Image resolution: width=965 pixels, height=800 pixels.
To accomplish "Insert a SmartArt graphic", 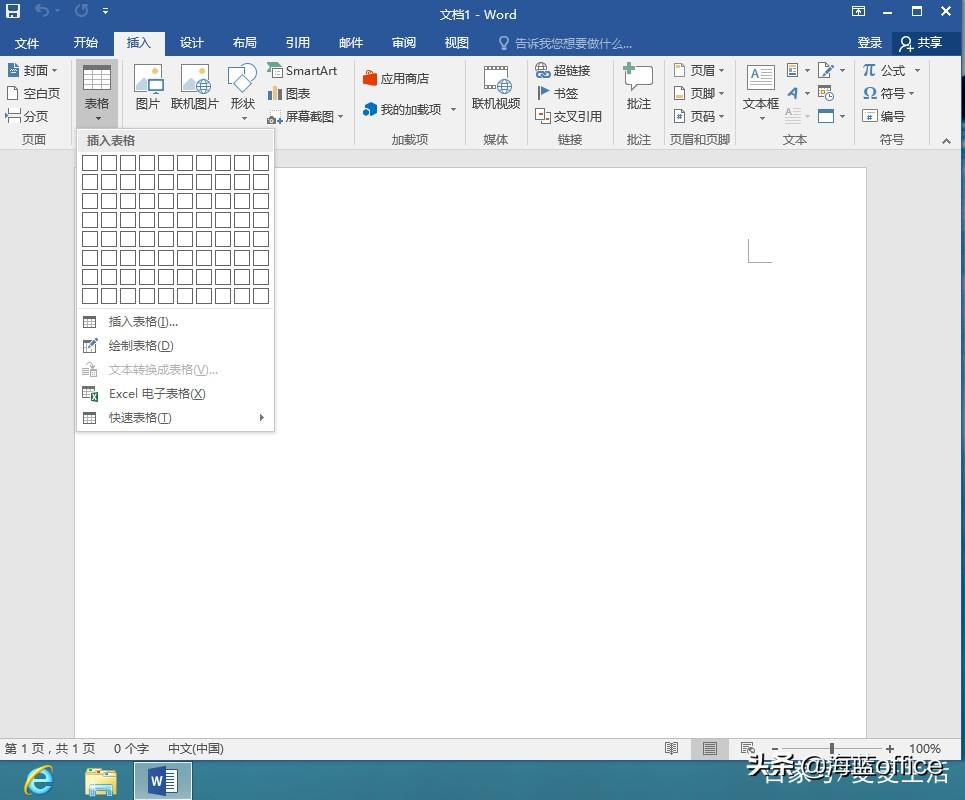I will (x=303, y=70).
